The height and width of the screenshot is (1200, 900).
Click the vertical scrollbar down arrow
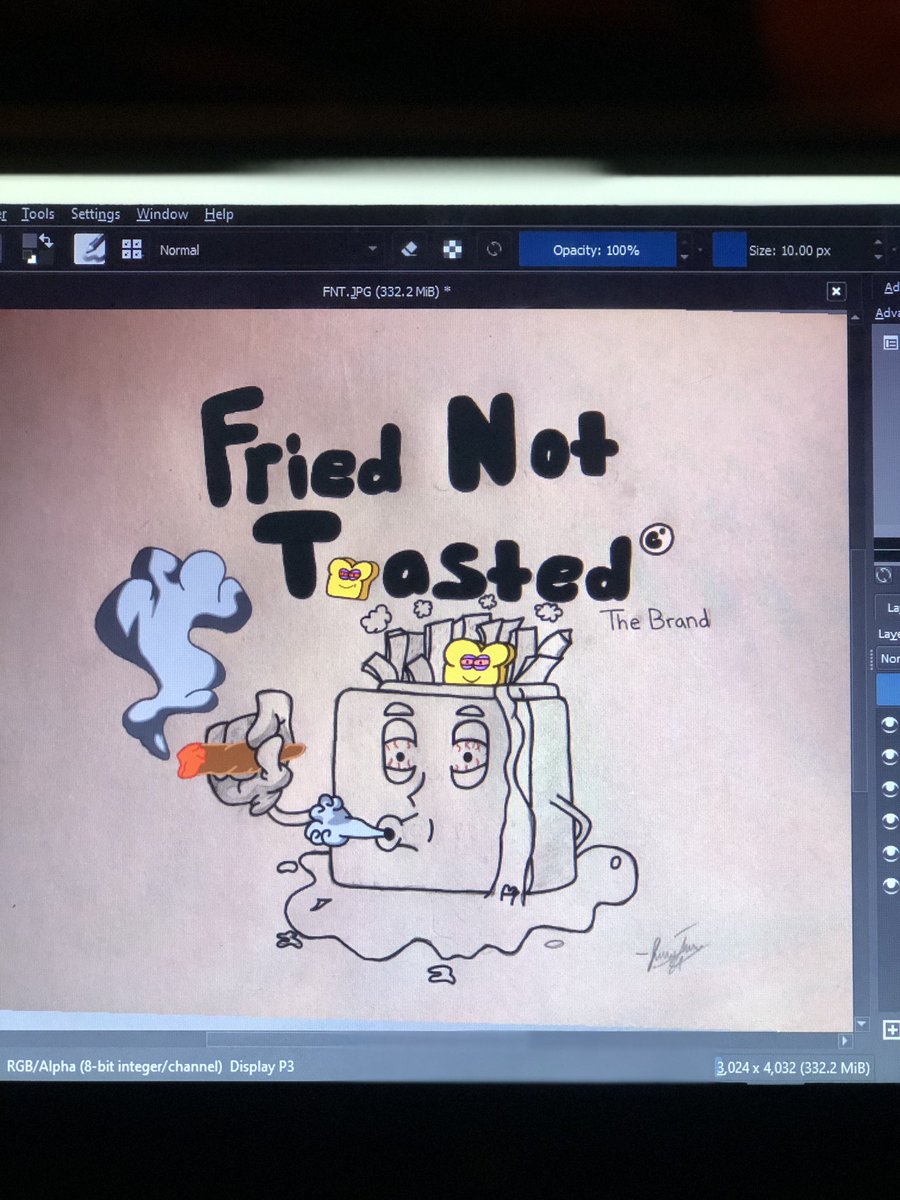861,1024
